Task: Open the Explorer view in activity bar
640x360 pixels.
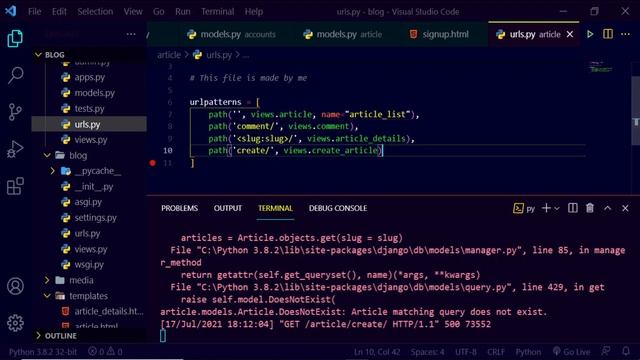Action: click(15, 38)
